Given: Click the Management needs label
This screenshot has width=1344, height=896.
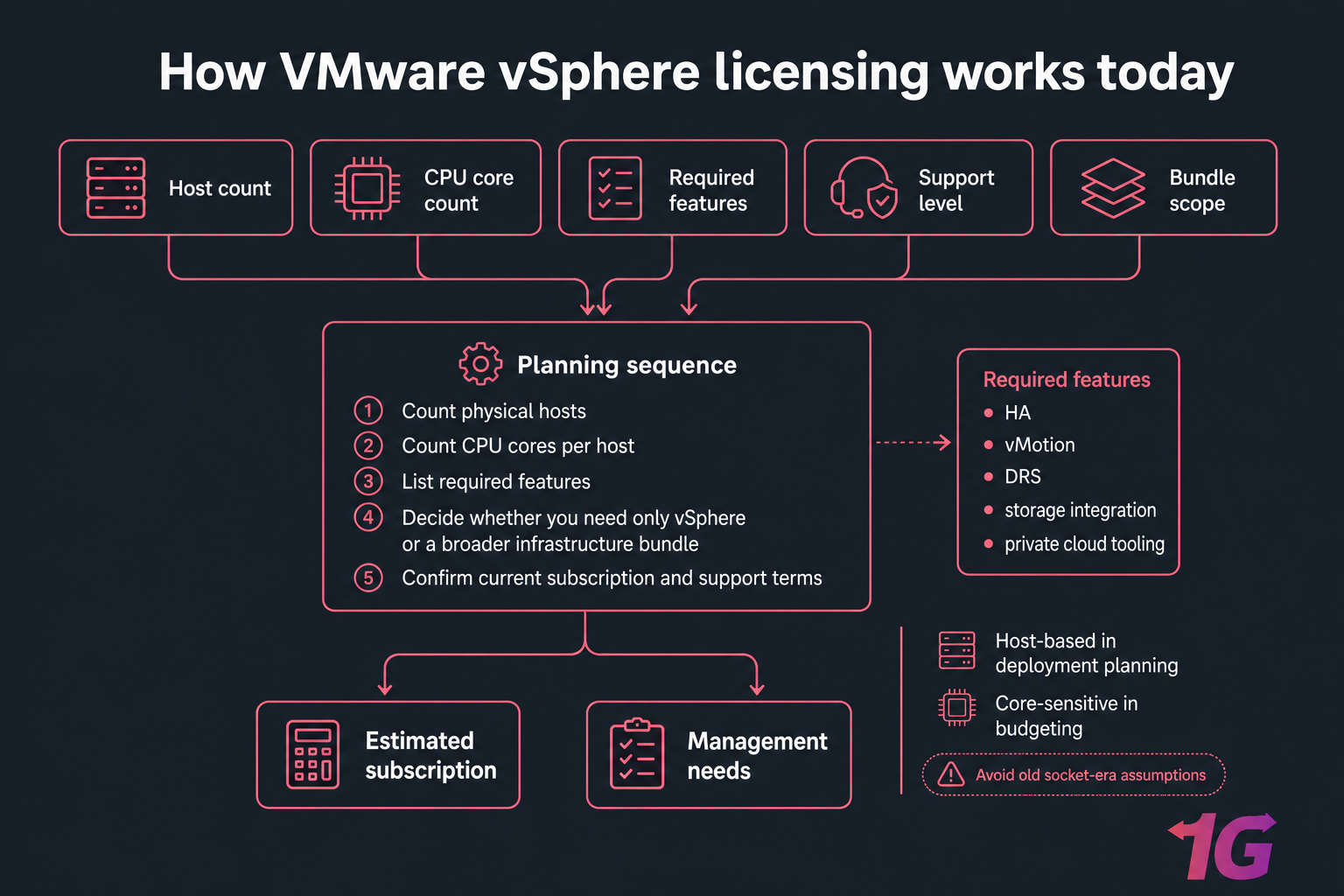Looking at the screenshot, I should pyautogui.click(x=757, y=756).
